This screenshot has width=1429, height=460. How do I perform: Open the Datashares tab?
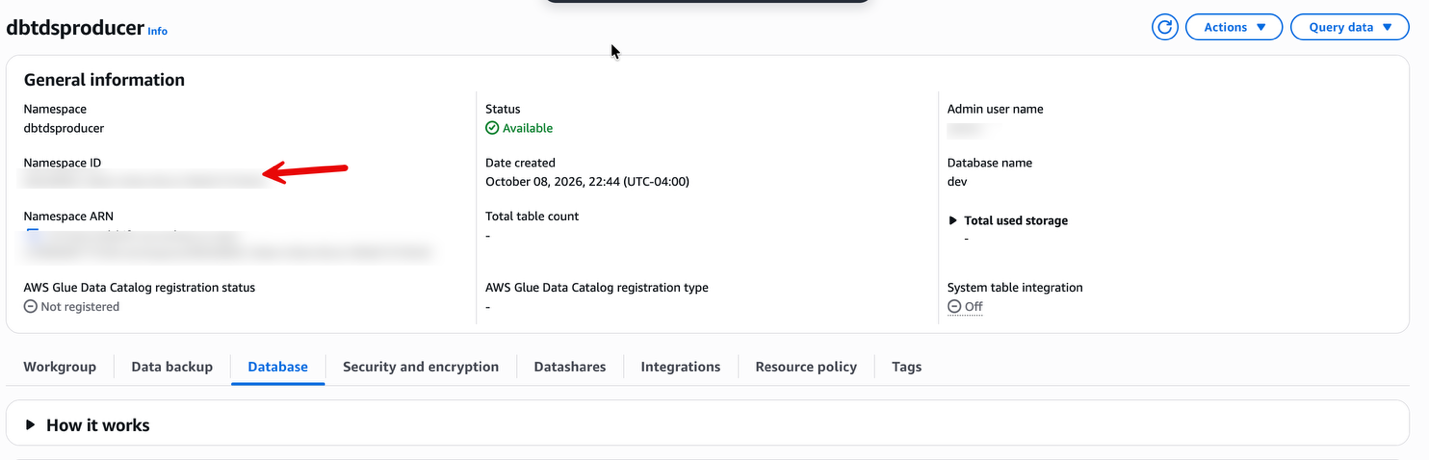(570, 367)
